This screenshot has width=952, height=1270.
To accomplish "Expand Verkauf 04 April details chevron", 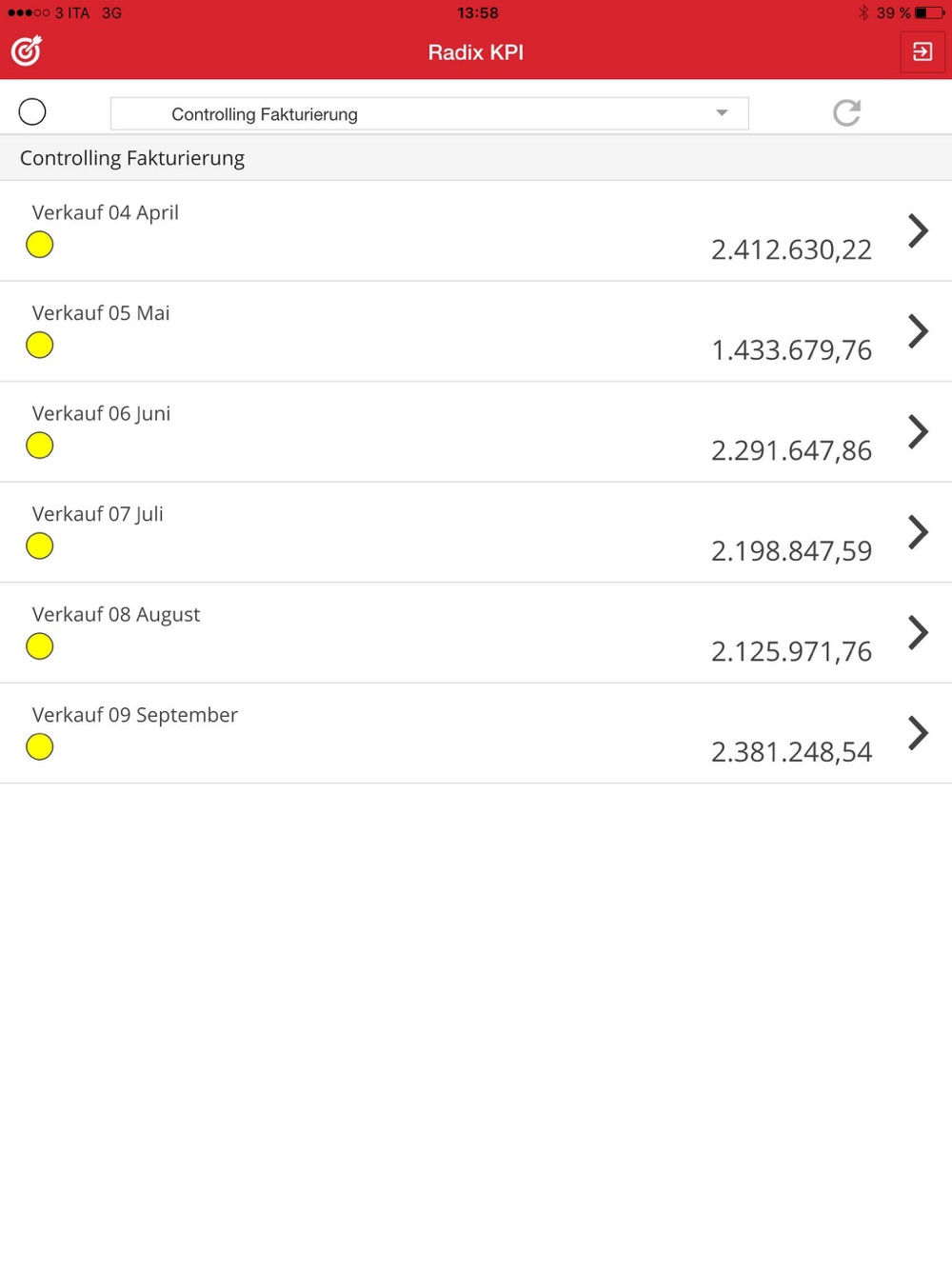I will point(918,230).
